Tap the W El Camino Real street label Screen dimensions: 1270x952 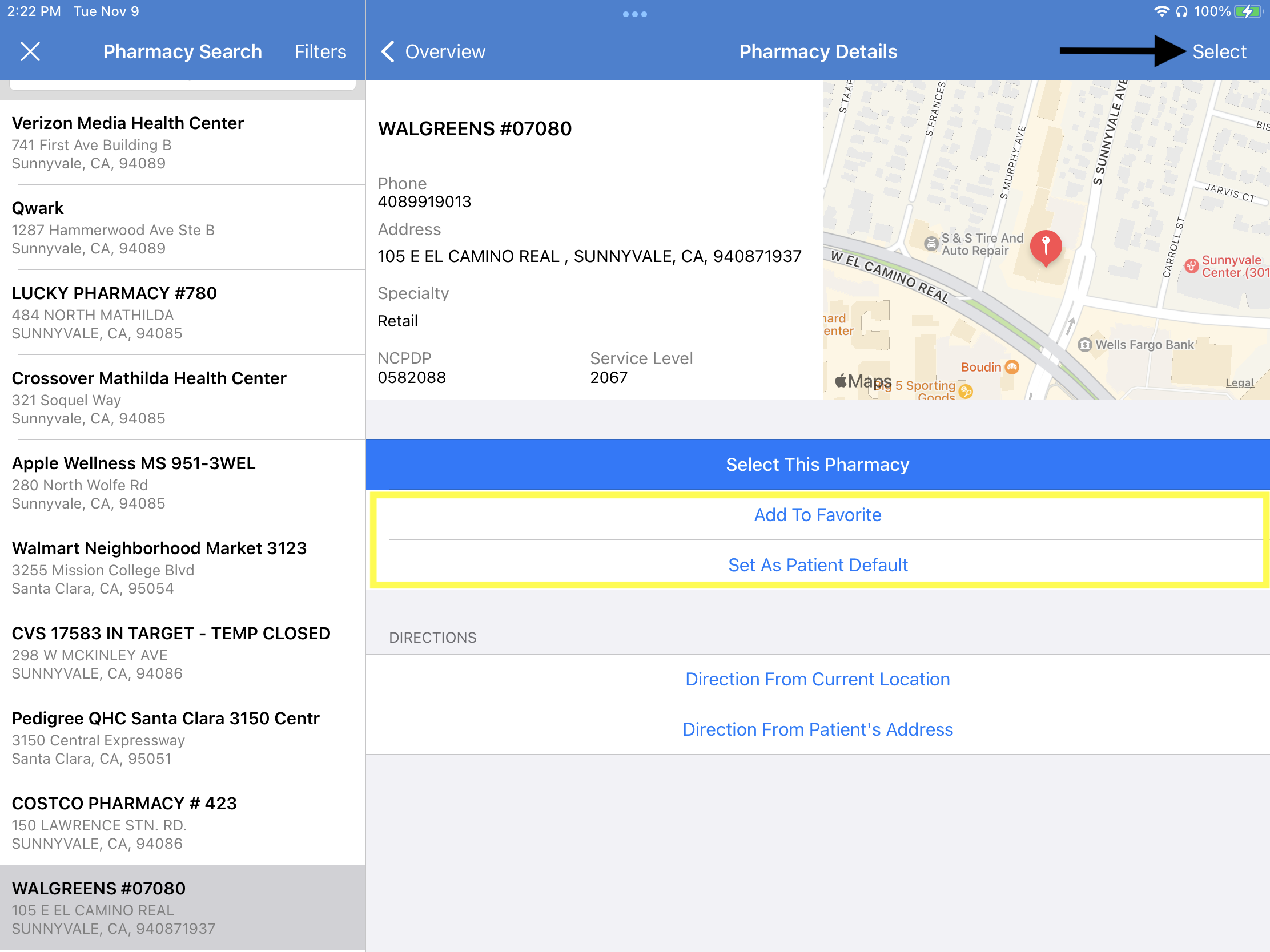click(890, 277)
